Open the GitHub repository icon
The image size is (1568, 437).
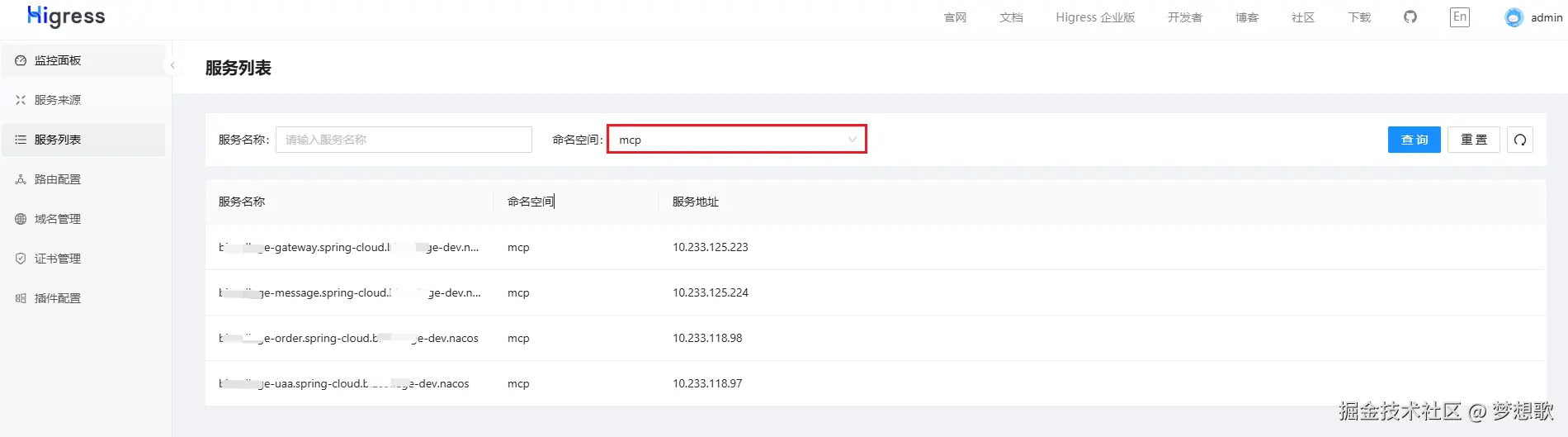pos(1410,17)
